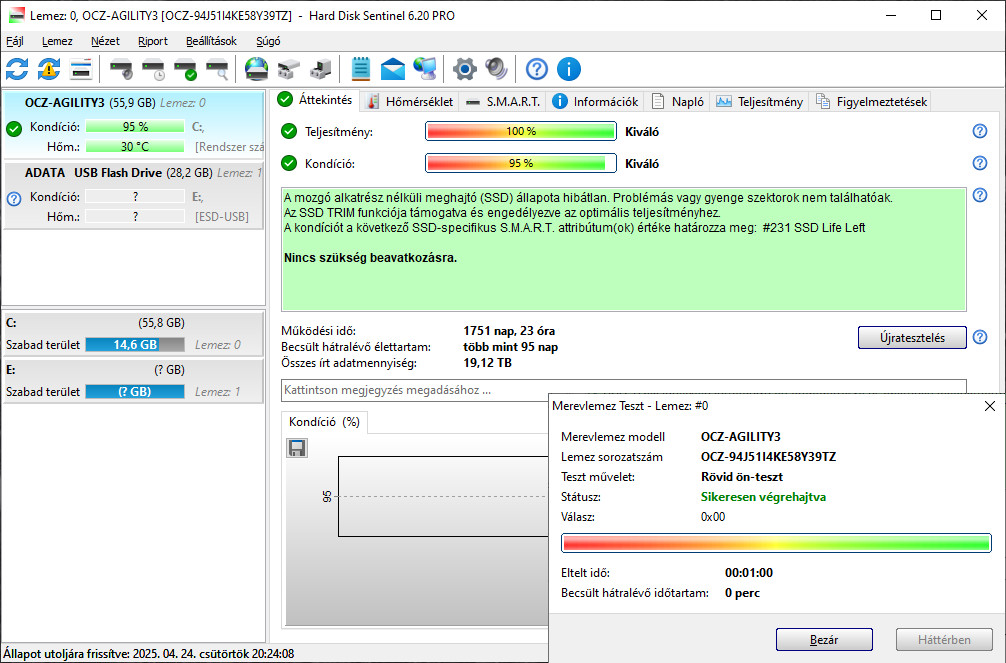
Task: Click the Teljesítmény 100 % progress bar
Action: point(520,131)
